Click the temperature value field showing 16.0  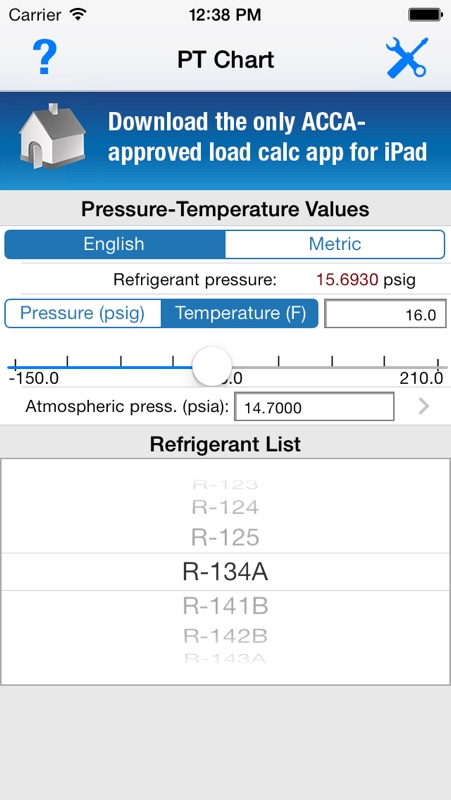385,314
